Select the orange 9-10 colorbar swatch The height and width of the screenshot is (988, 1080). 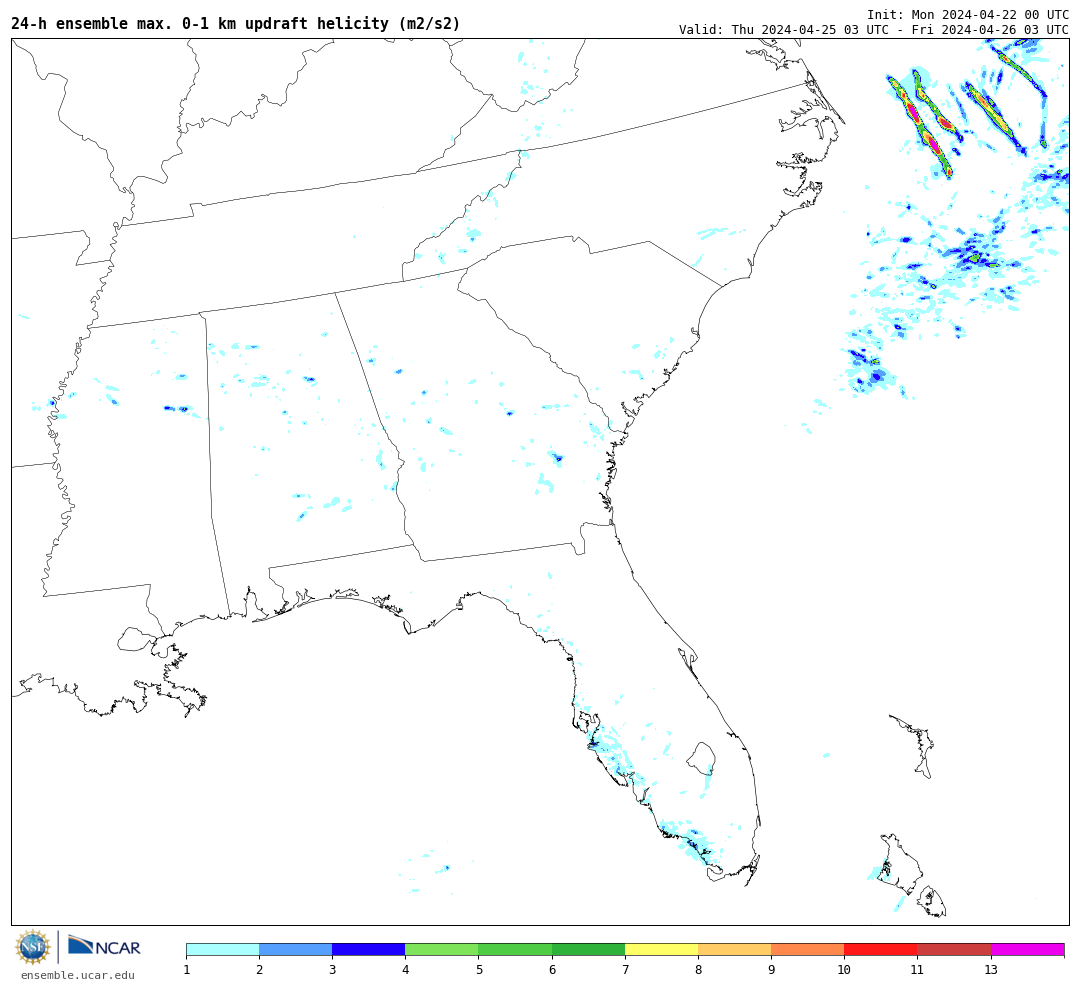tap(808, 950)
